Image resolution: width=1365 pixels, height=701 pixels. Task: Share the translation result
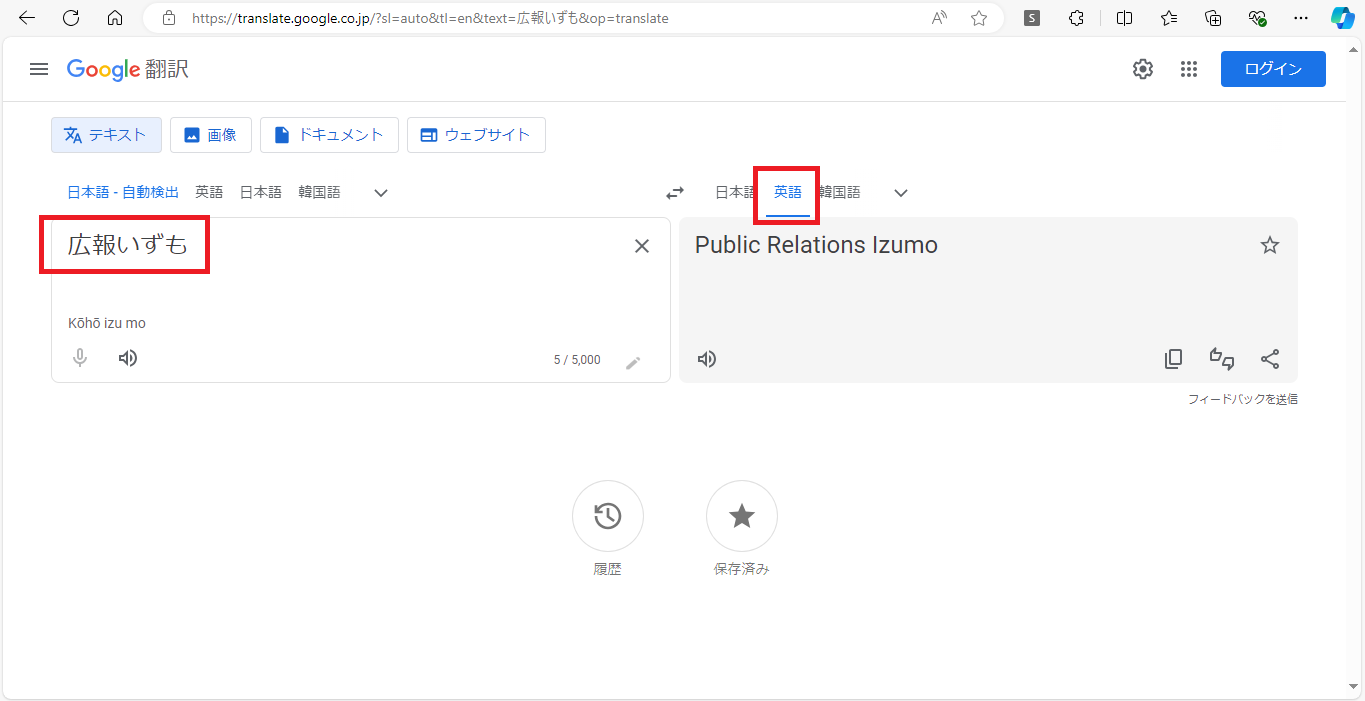[1270, 359]
